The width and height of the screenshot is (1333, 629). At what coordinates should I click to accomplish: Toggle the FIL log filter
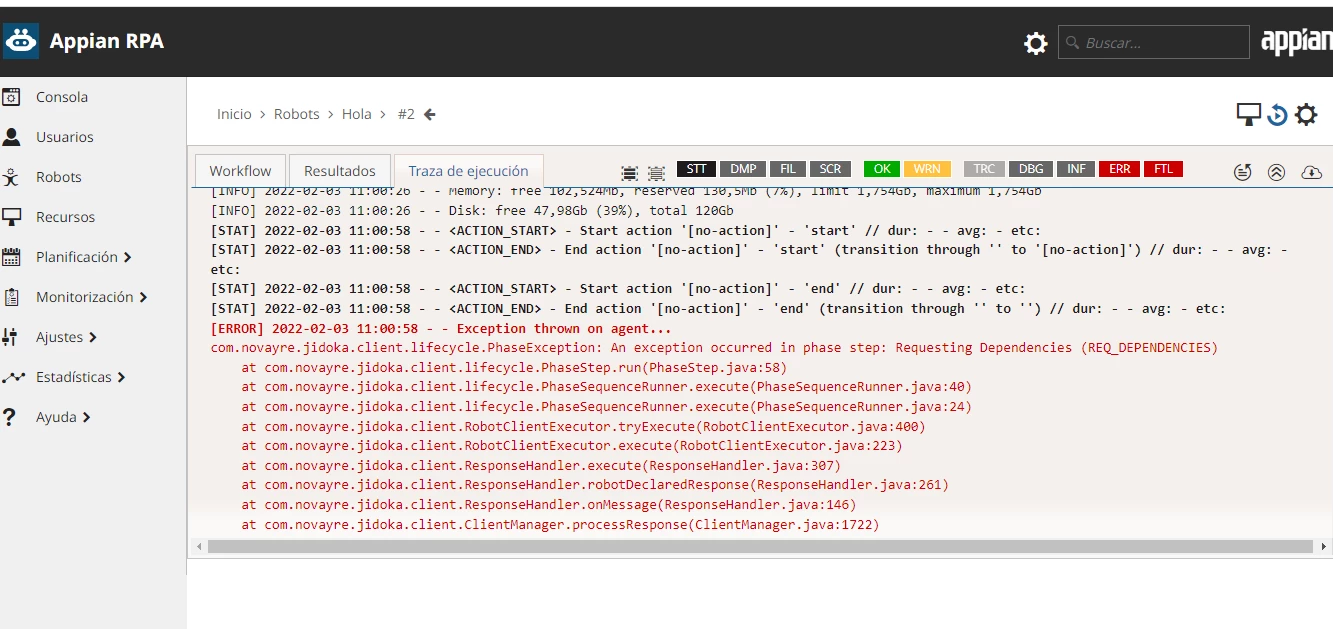click(788, 169)
